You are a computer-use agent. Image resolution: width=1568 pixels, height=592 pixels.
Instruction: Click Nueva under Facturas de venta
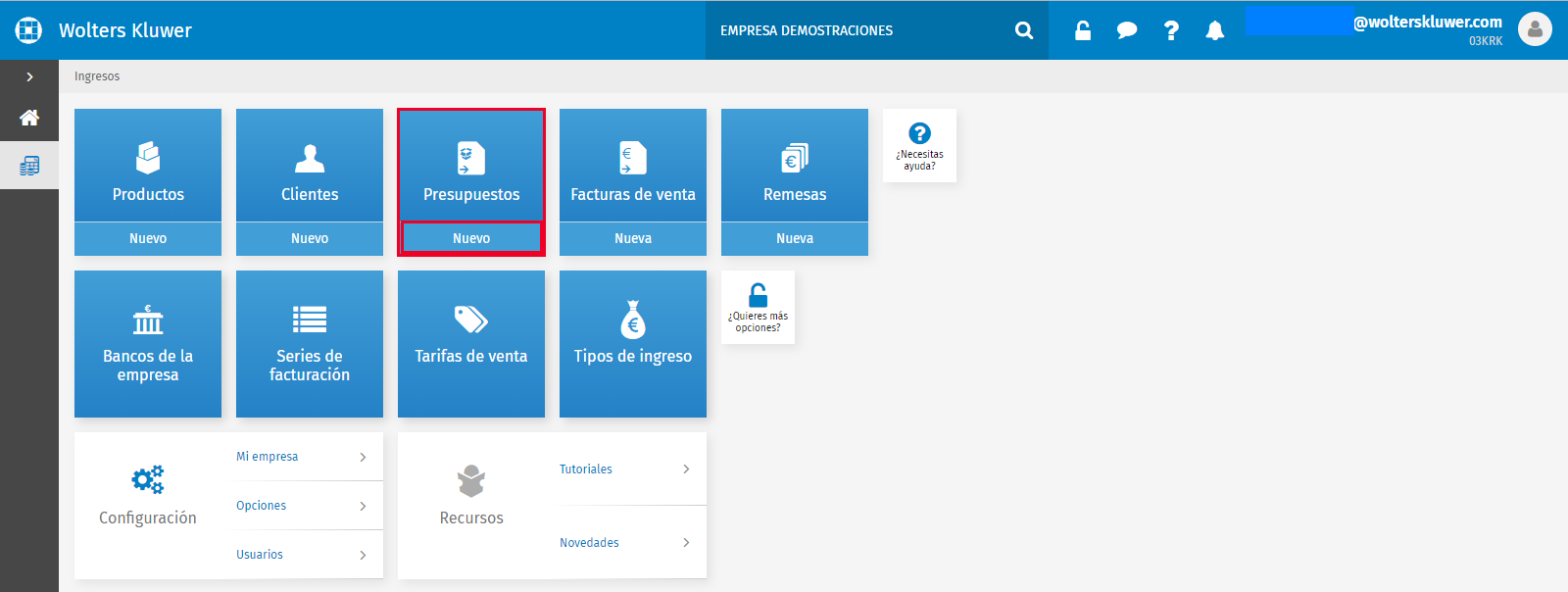pyautogui.click(x=633, y=238)
